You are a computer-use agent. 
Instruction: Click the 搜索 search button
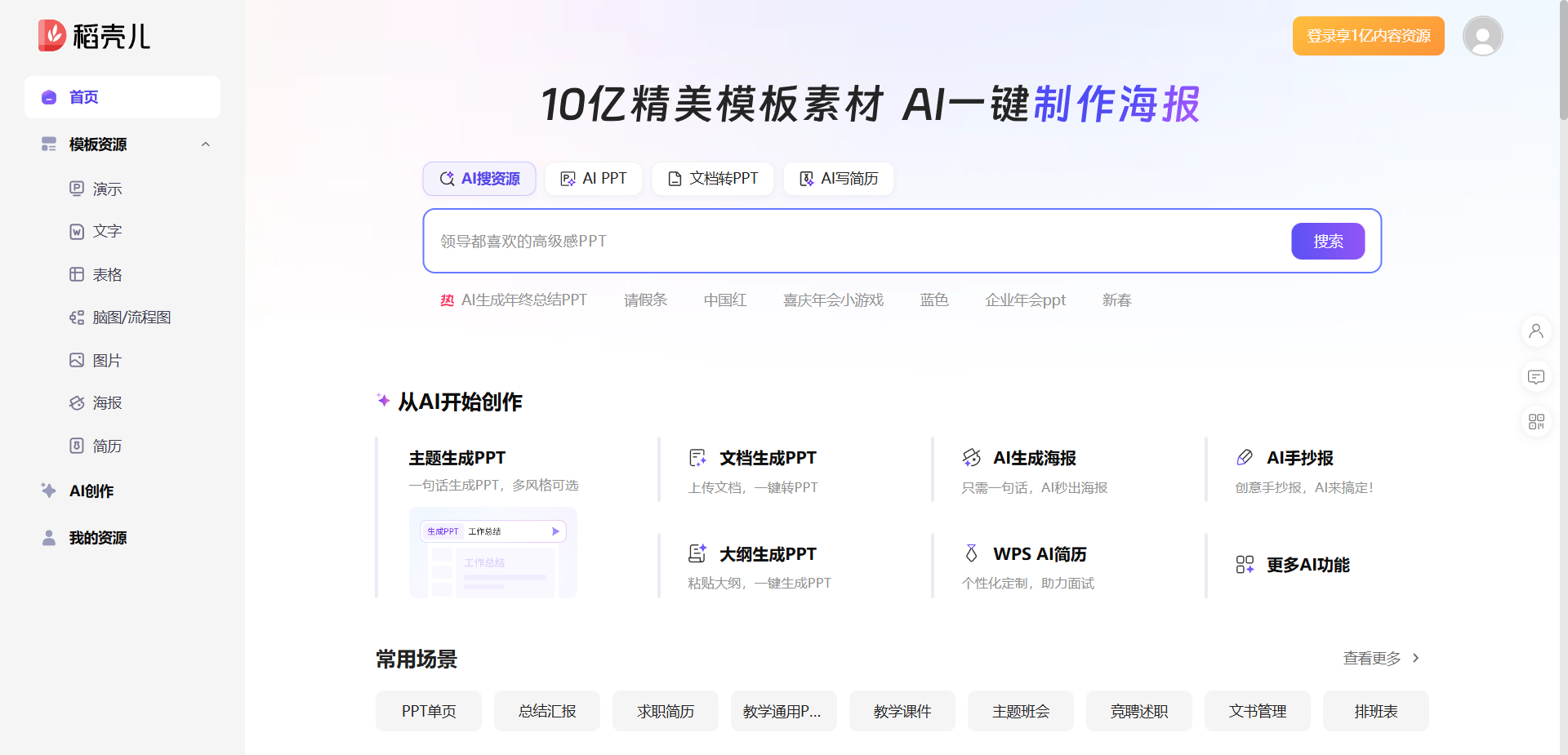pyautogui.click(x=1327, y=241)
